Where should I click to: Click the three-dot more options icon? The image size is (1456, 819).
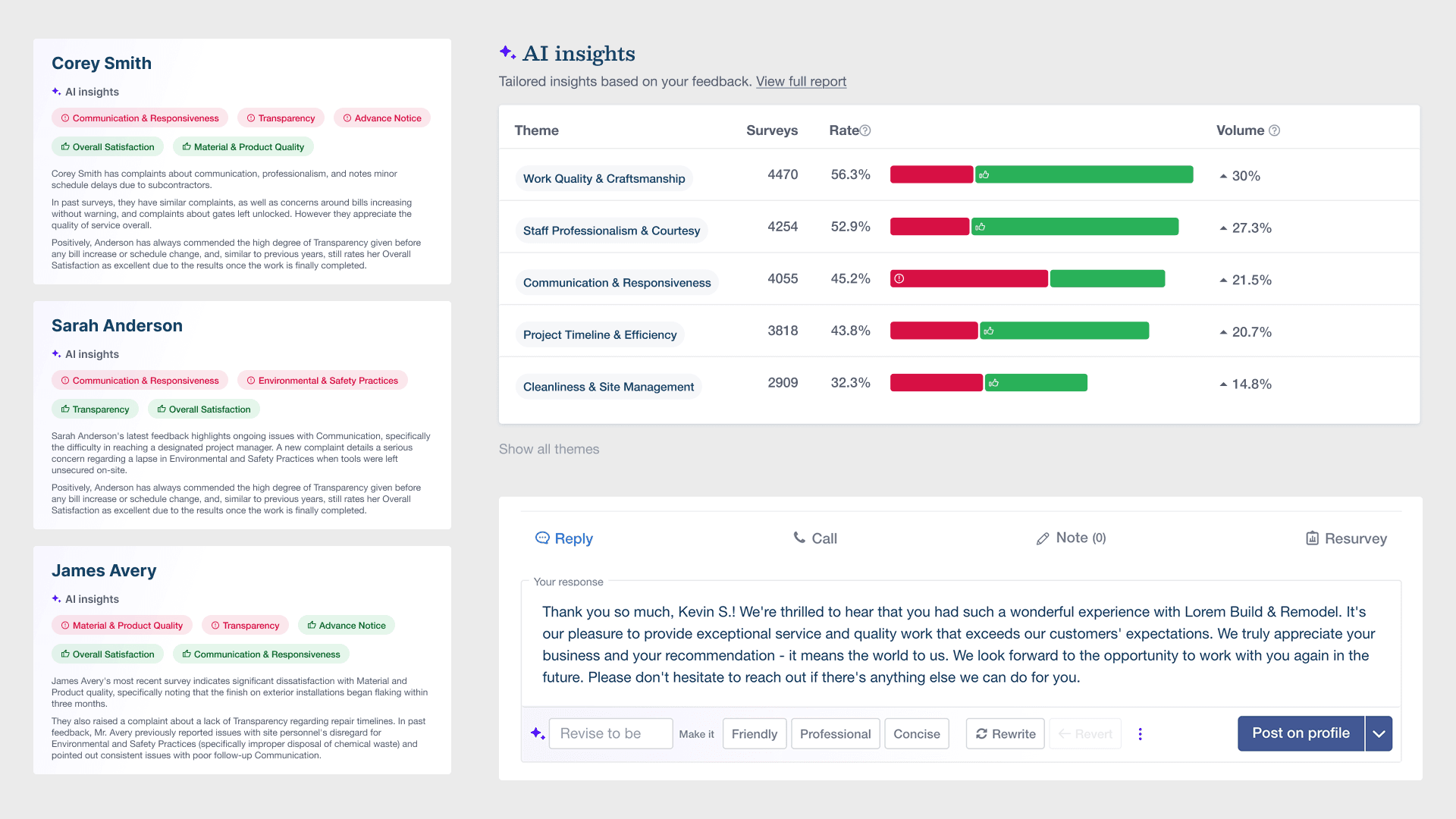1140,733
